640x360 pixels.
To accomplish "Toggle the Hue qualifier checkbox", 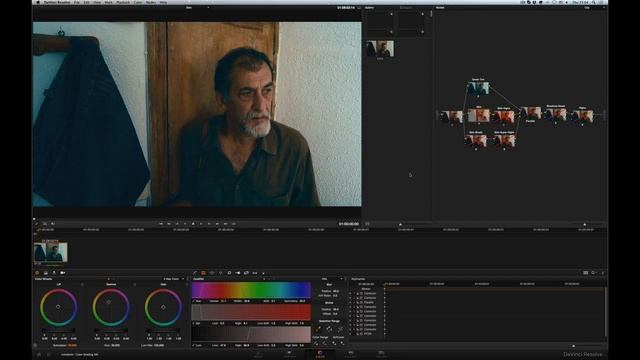I will 194,301.
